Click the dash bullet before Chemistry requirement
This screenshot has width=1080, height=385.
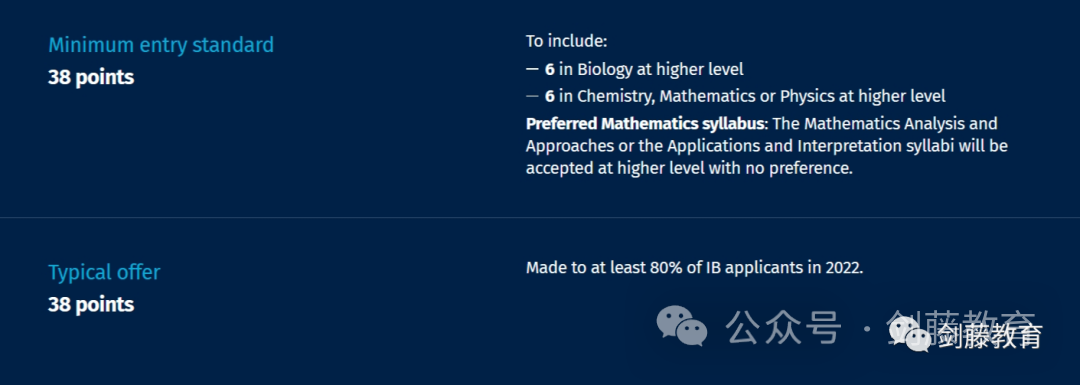[x=532, y=96]
